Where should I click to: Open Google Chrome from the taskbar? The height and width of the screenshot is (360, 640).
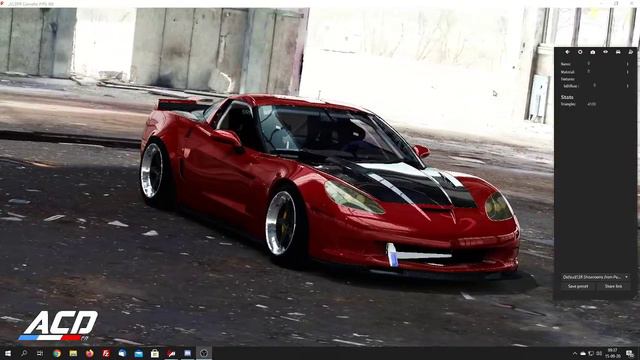(x=57, y=353)
